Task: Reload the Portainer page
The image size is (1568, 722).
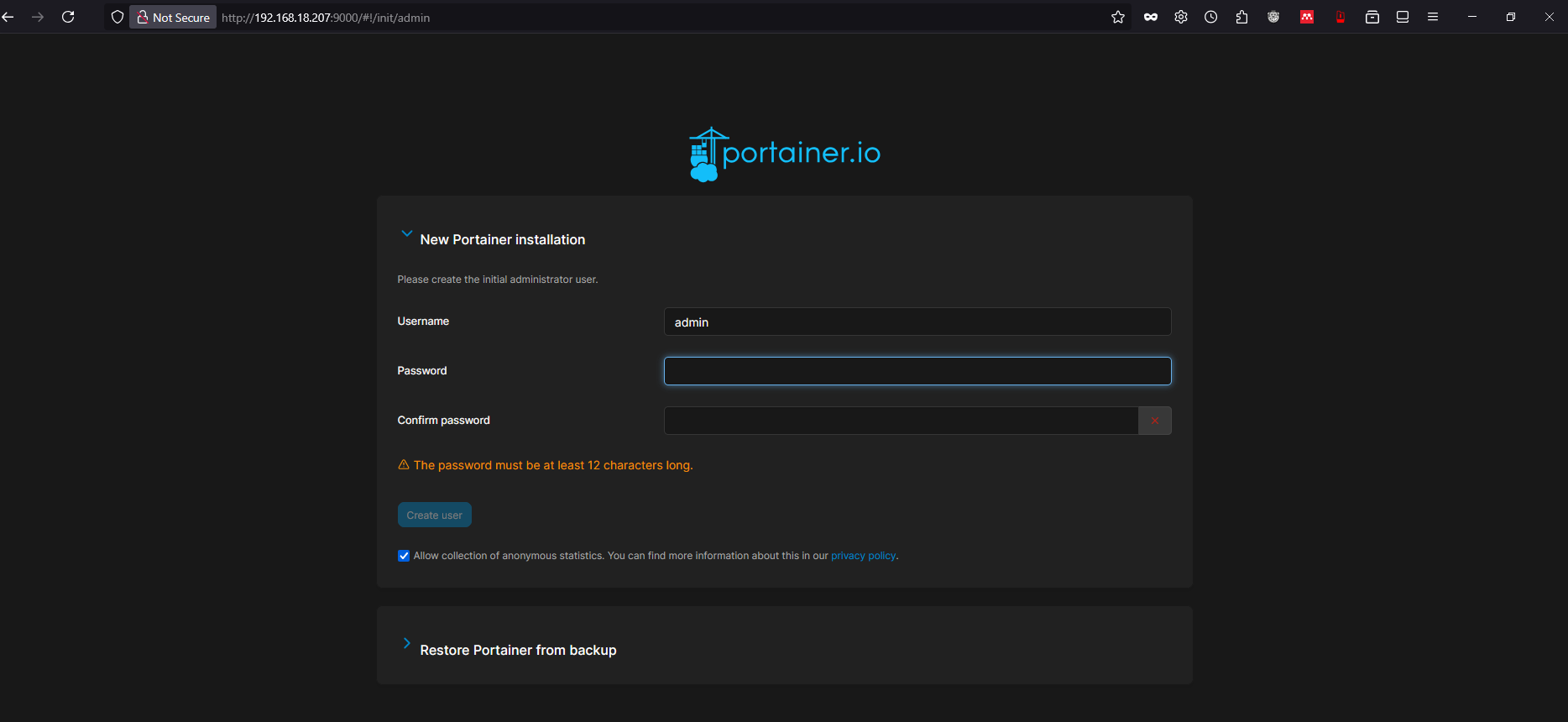Action: point(68,17)
